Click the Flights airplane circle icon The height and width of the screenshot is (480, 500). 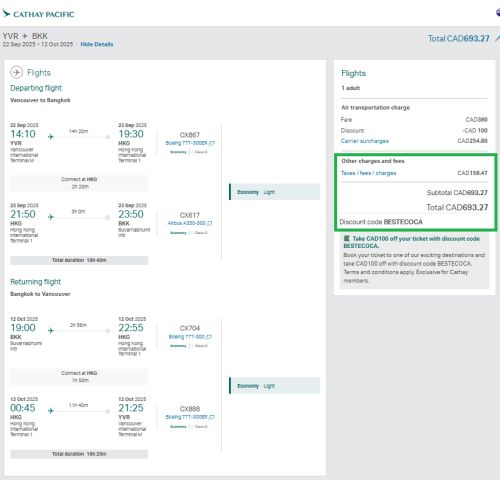17,72
